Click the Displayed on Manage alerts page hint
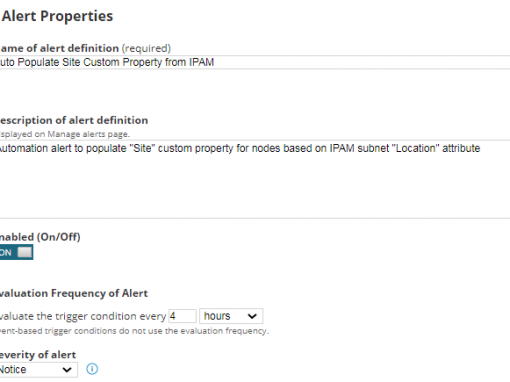The image size is (510, 382). coord(65,134)
